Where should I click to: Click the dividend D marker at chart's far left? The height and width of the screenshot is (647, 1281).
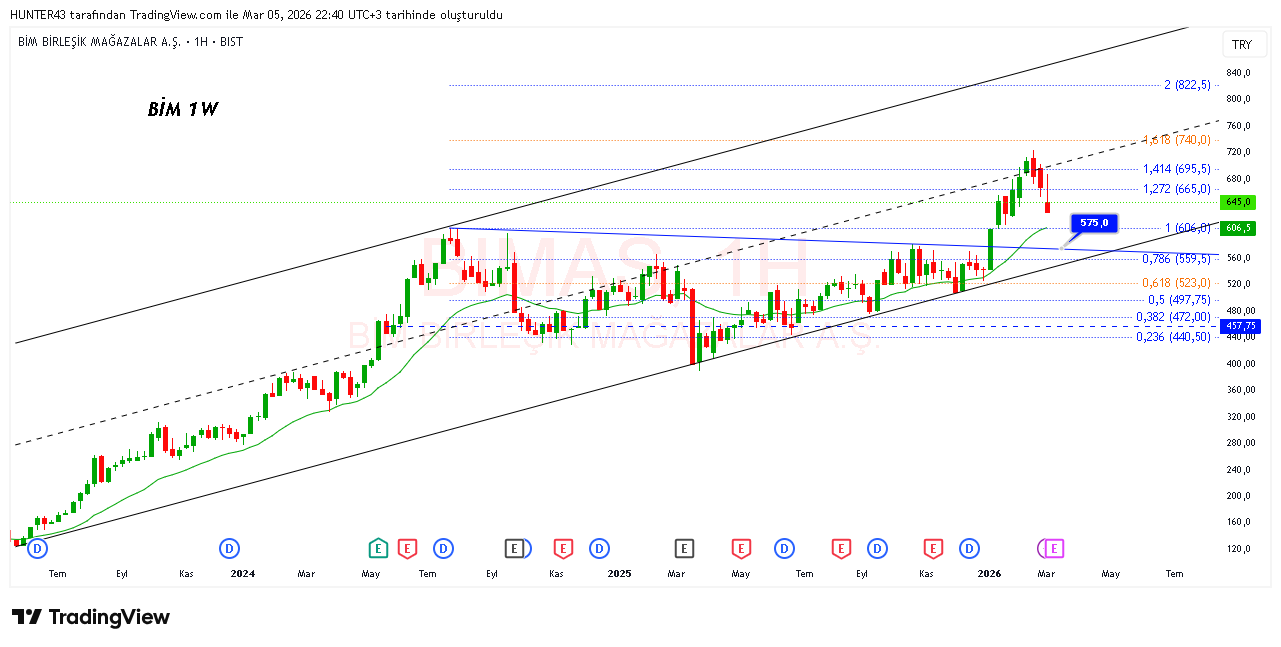coord(38,548)
